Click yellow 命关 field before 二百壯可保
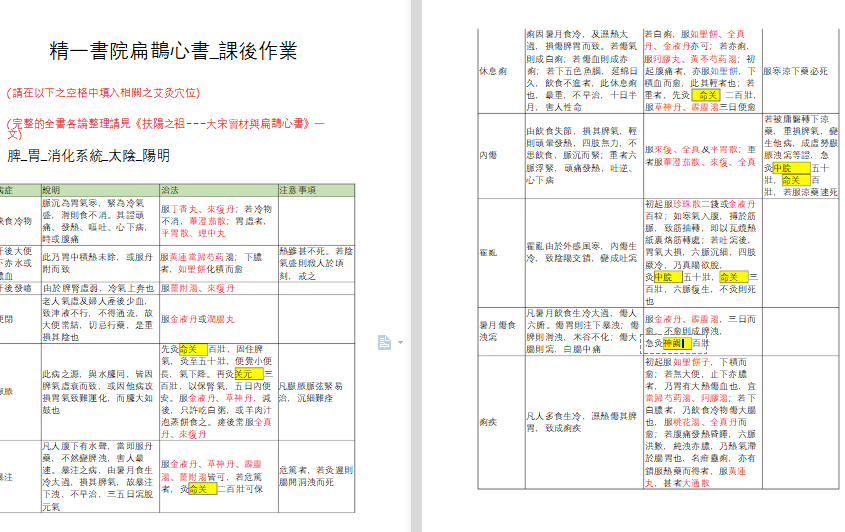 coord(203,489)
